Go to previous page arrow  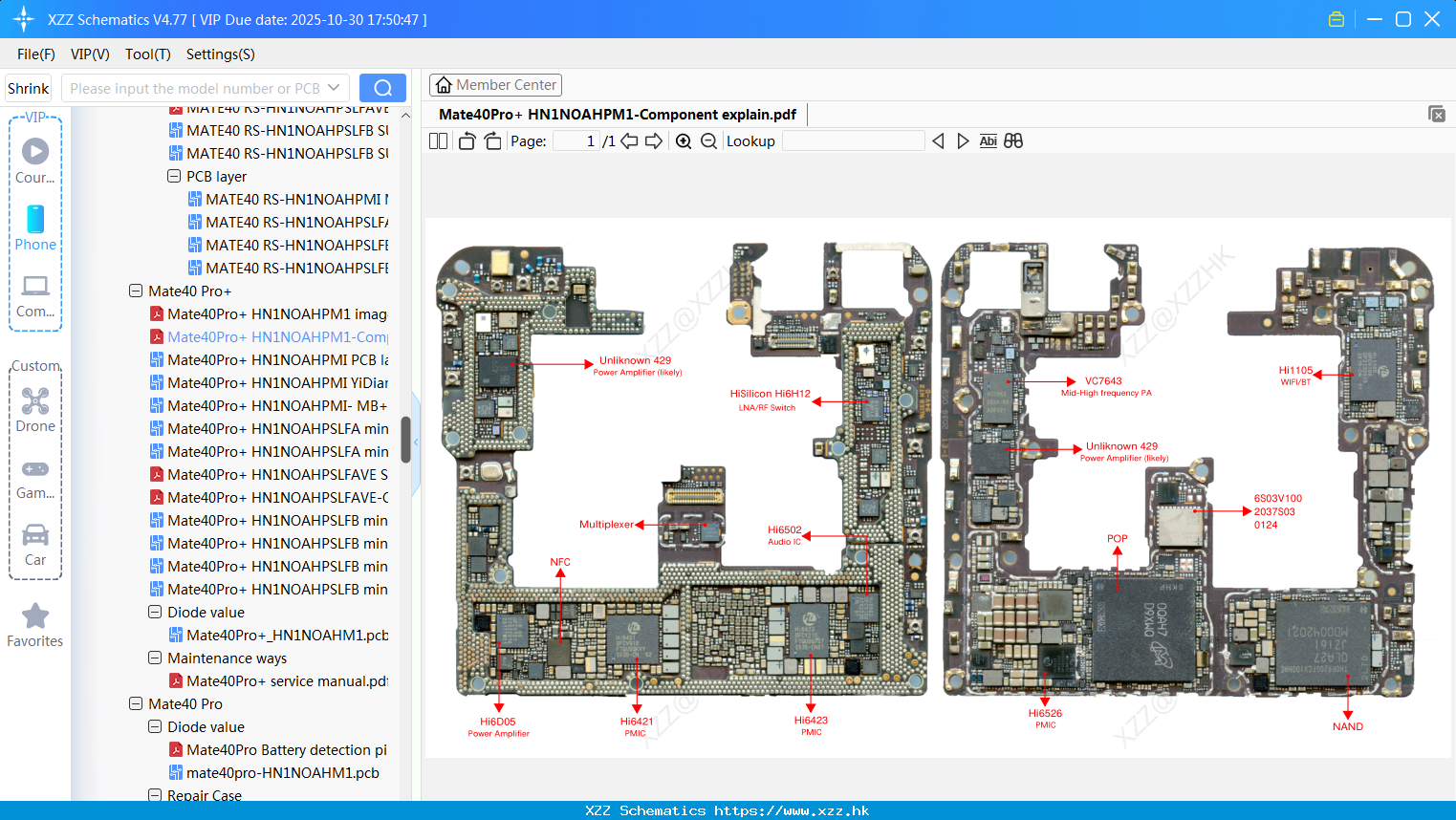click(629, 140)
